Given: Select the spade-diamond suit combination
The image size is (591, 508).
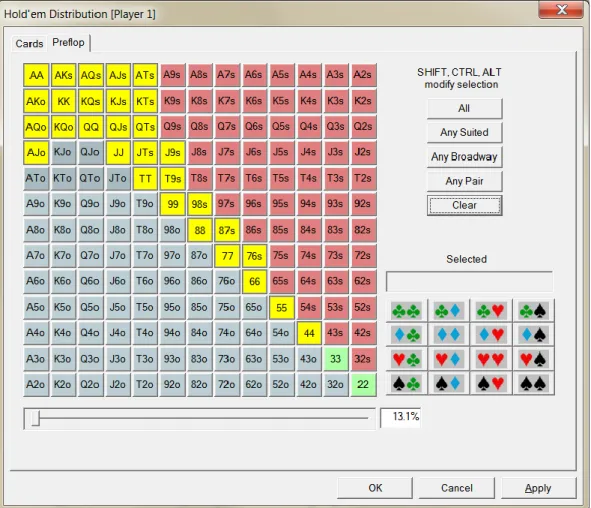Looking at the screenshot, I should (x=448, y=383).
